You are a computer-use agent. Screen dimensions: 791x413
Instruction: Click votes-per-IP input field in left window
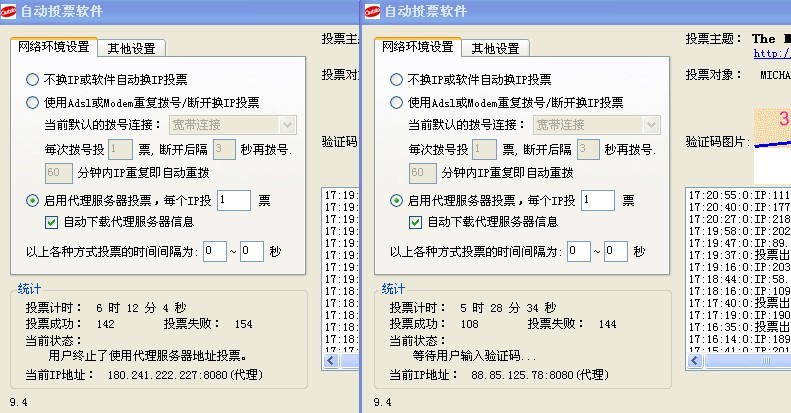pyautogui.click(x=233, y=201)
